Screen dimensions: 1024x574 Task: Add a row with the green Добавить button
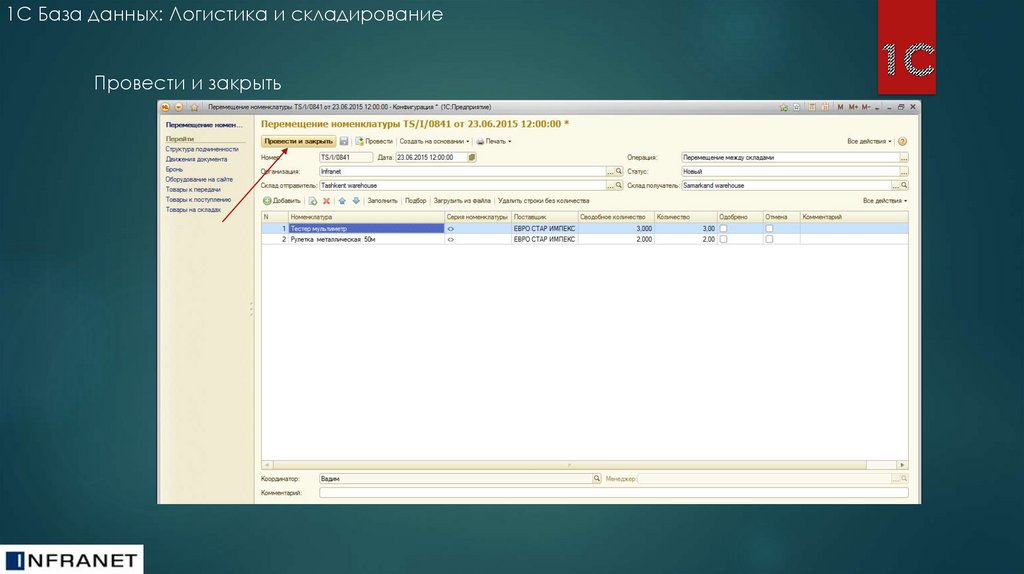[x=282, y=200]
